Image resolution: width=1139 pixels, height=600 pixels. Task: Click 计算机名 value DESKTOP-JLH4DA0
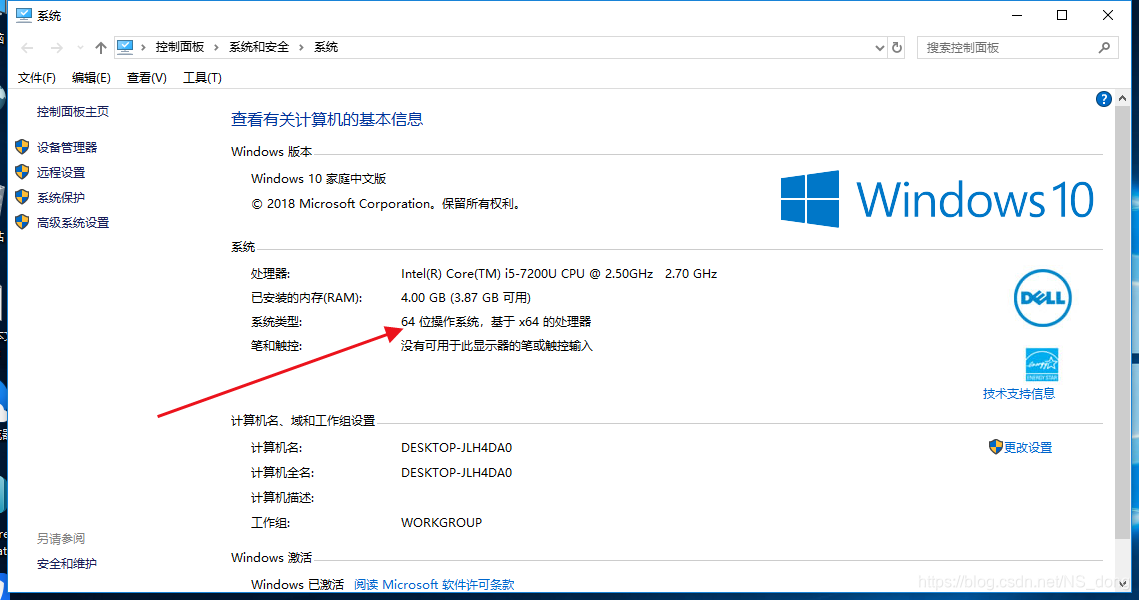(x=456, y=447)
